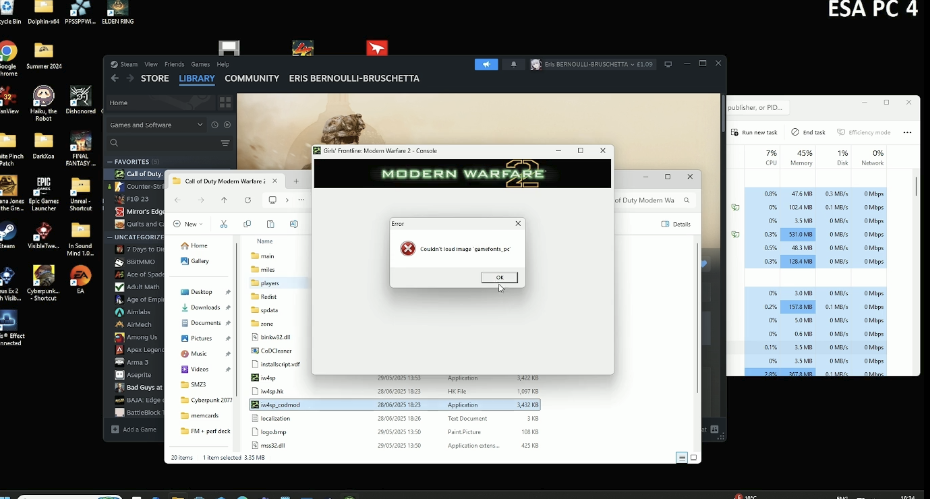Click OK in the Error dialog
This screenshot has width=930, height=499.
(x=499, y=277)
